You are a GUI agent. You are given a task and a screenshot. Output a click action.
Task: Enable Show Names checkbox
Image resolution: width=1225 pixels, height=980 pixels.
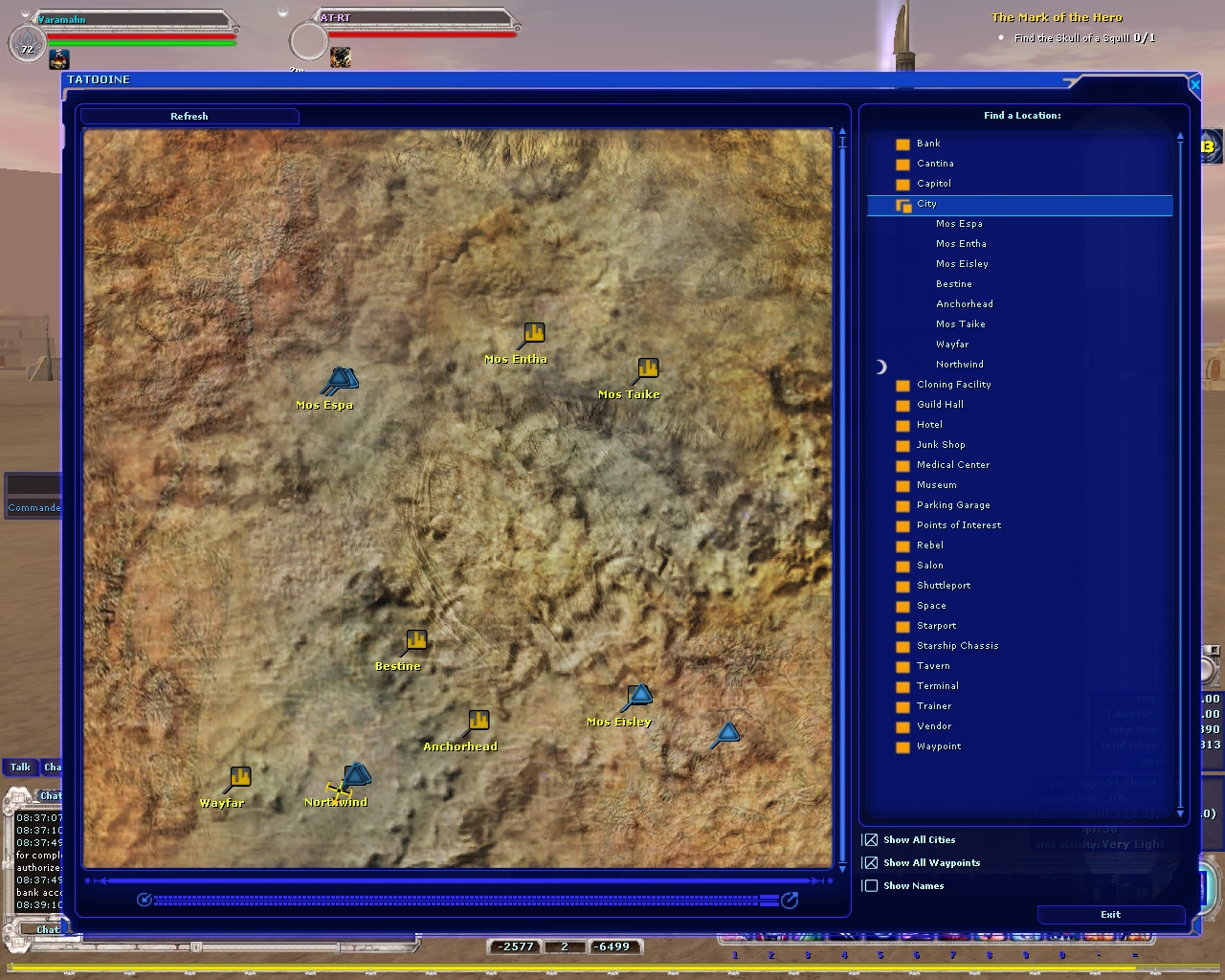coord(870,885)
